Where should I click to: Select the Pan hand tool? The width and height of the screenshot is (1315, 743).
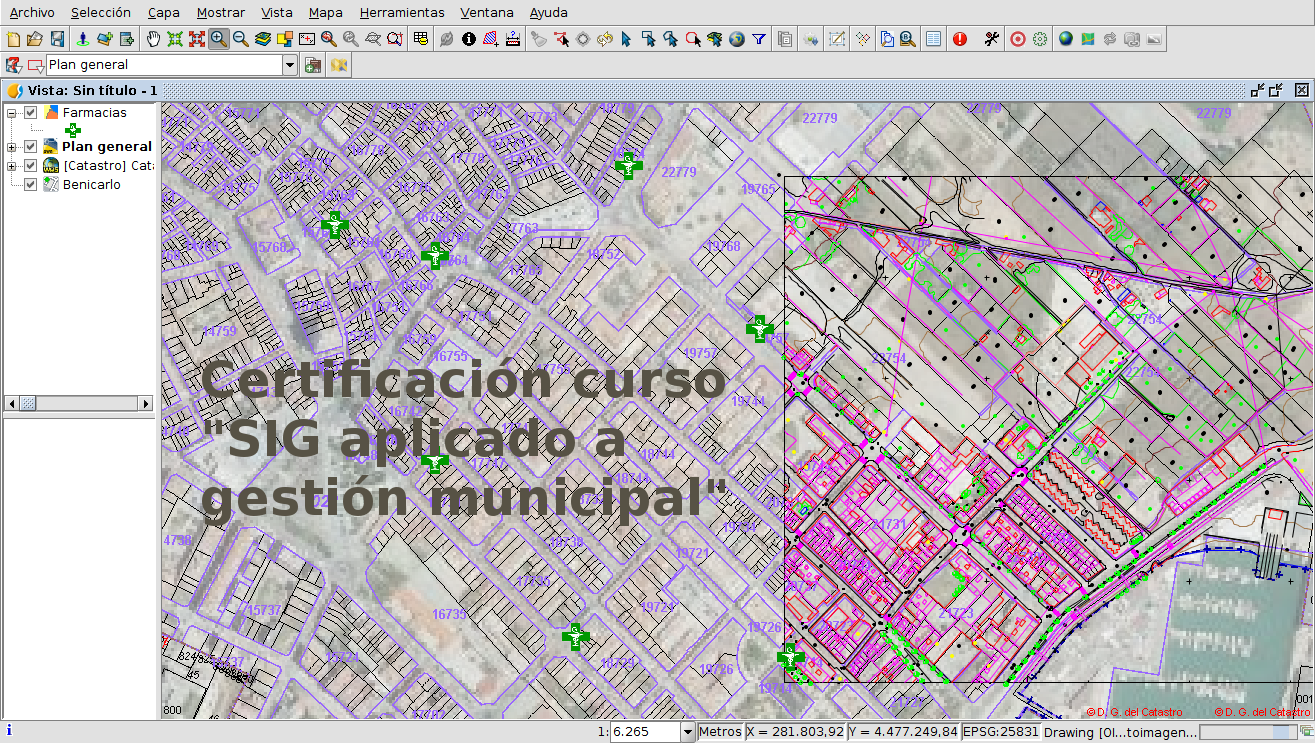tap(153, 39)
